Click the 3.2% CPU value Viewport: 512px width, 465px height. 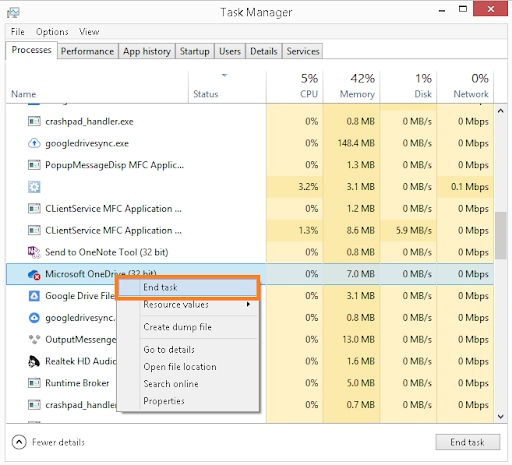coord(308,187)
